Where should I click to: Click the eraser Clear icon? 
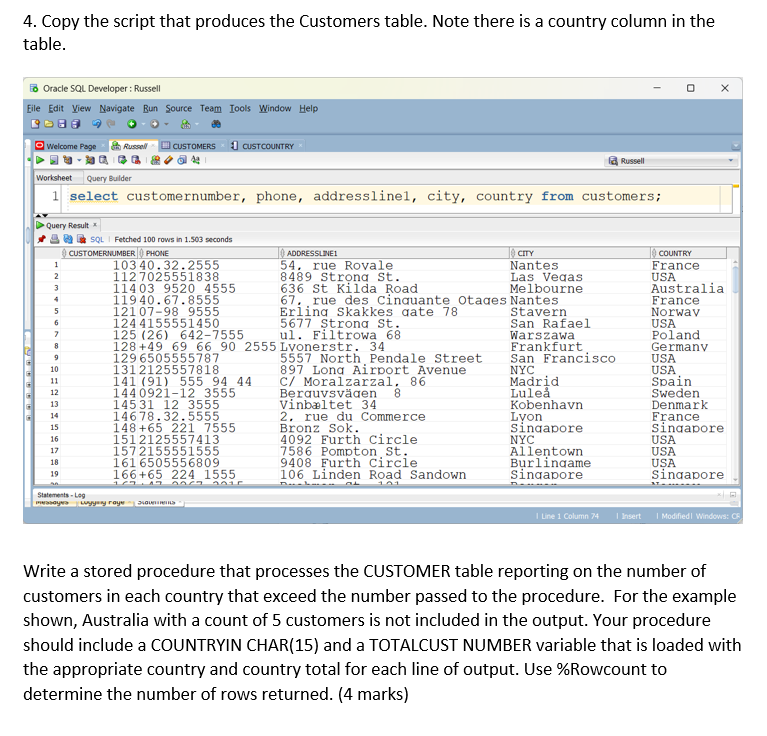[x=169, y=160]
